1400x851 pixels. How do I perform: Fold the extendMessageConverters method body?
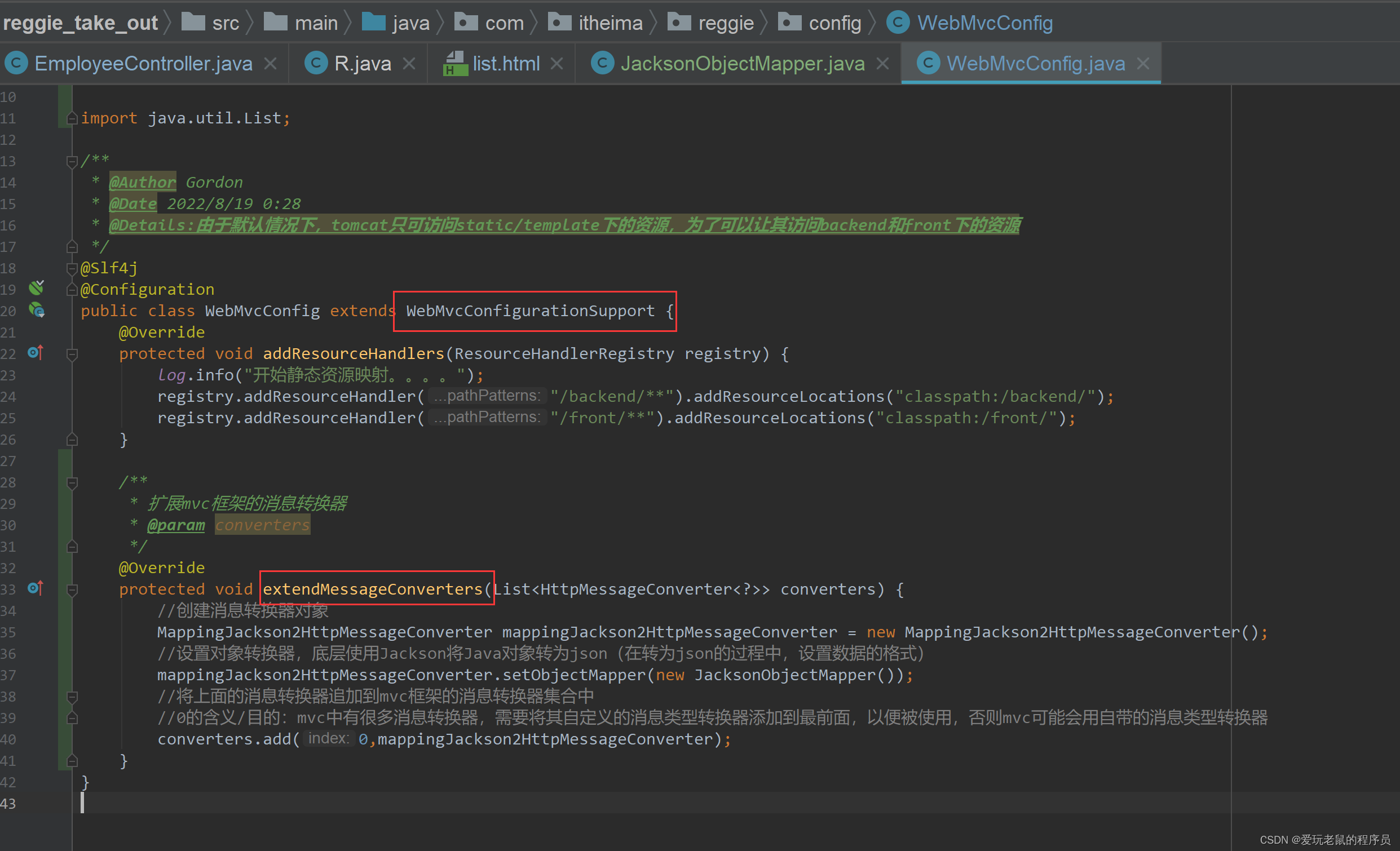(72, 590)
